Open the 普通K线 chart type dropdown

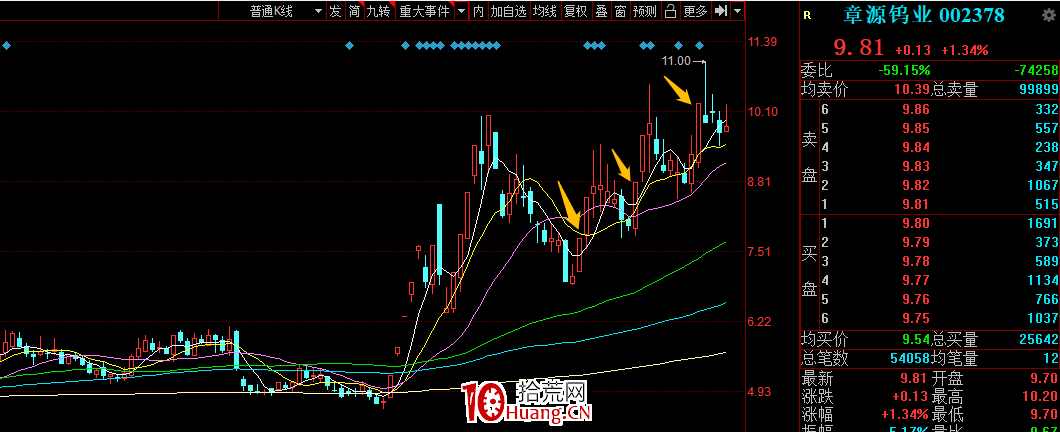click(284, 11)
